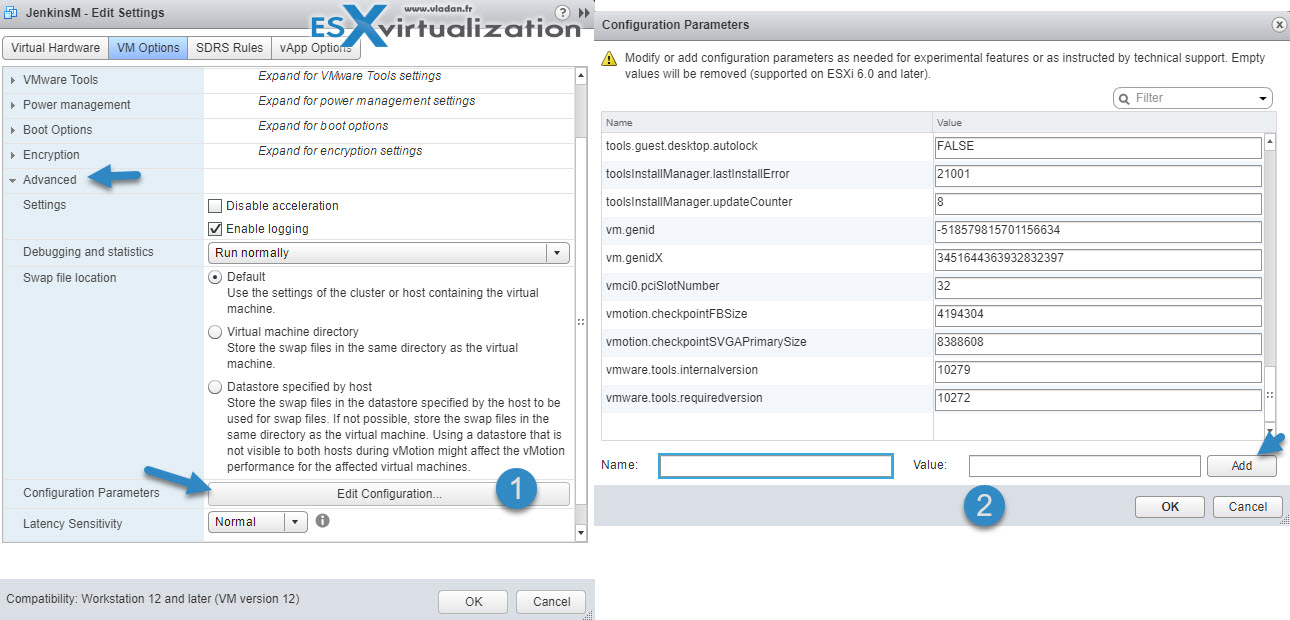1290x620 pixels.
Task: Click the Configuration Parameters list scrollbar
Action: (x=1270, y=287)
